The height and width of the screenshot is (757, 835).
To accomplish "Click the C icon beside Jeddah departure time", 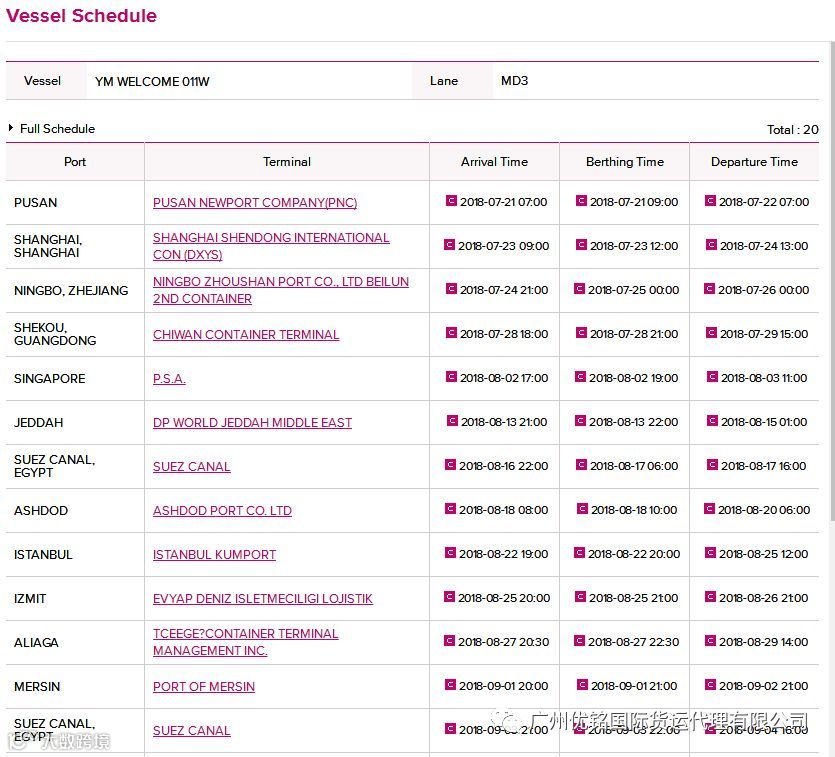I will pyautogui.click(x=711, y=421).
